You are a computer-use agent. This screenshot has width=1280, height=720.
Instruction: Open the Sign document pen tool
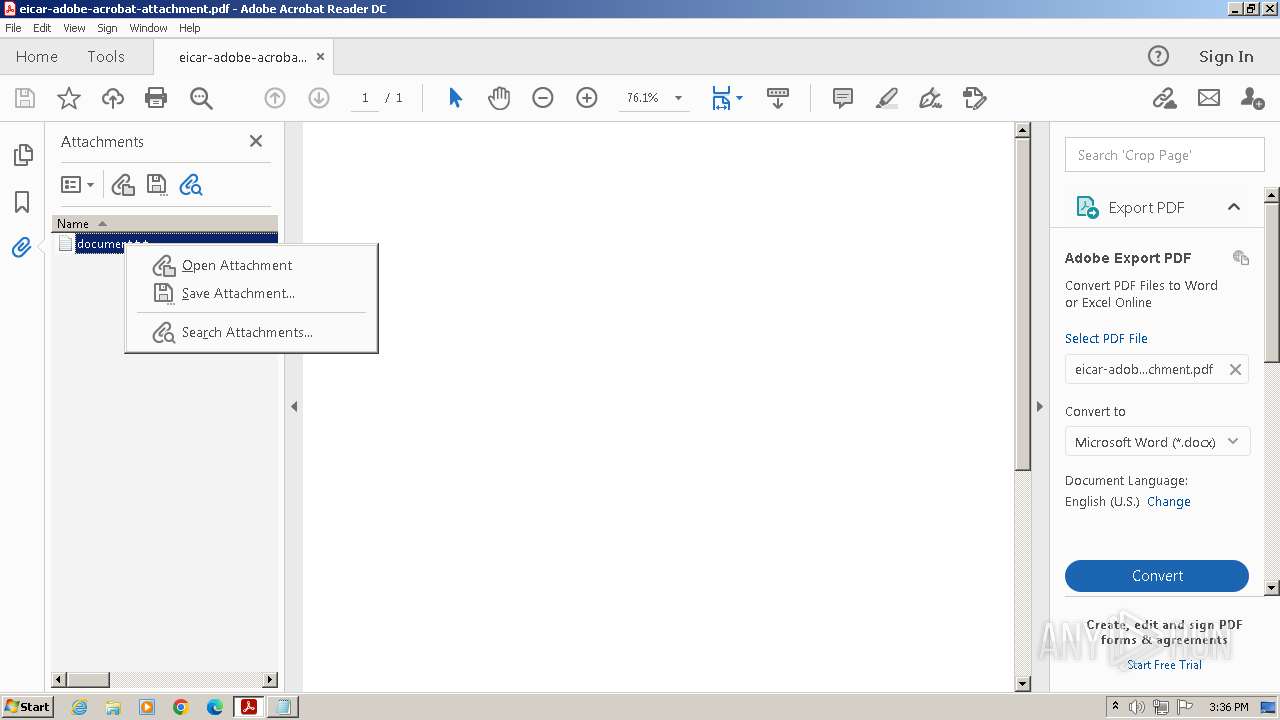pos(931,98)
